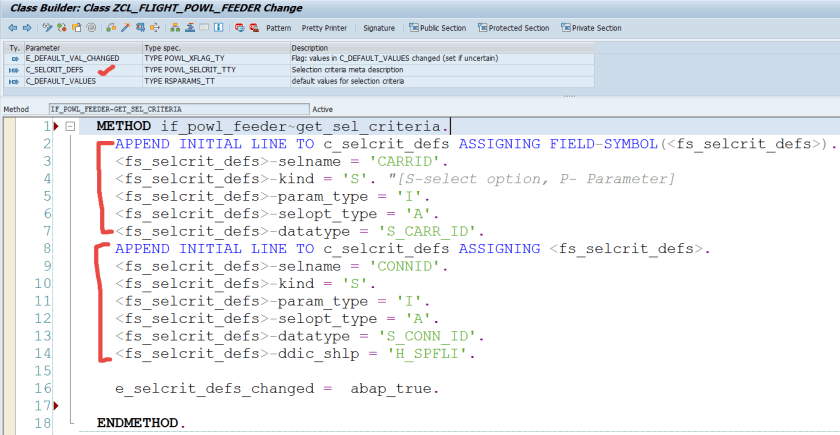Click TYPE POWL_XFLAG_TY type spec
The height and width of the screenshot is (435, 840).
(x=216, y=58)
